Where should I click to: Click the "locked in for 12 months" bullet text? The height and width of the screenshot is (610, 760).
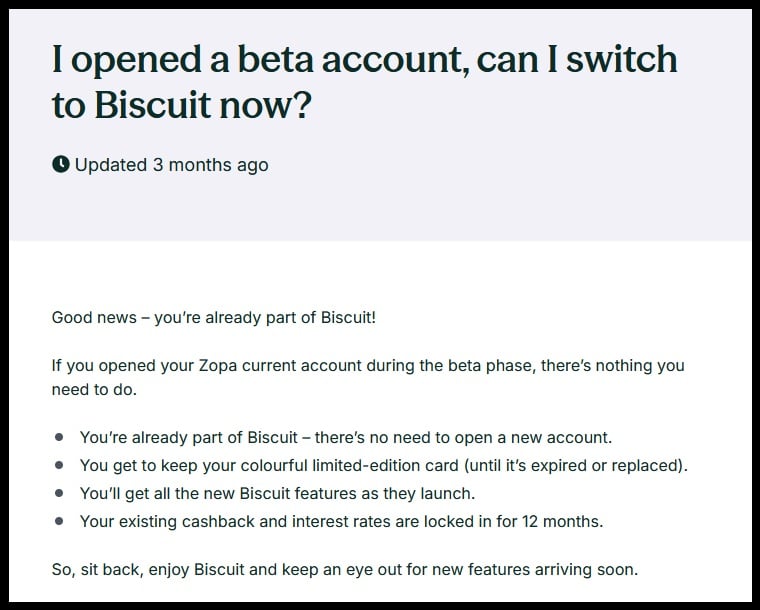[x=341, y=521]
